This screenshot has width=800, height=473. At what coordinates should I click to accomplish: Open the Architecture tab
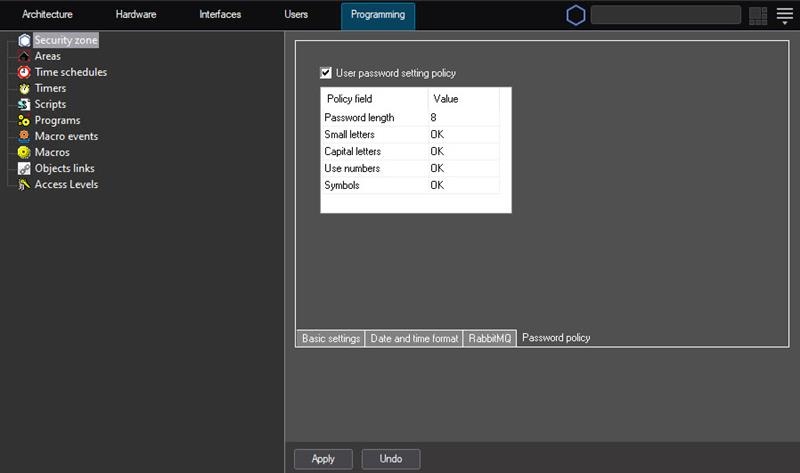pyautogui.click(x=47, y=14)
